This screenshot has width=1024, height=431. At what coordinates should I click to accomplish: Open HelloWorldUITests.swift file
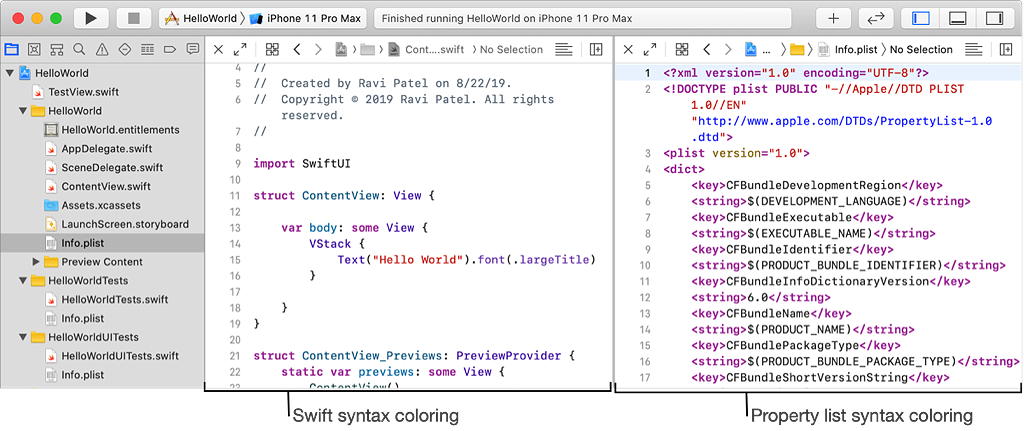pyautogui.click(x=120, y=356)
